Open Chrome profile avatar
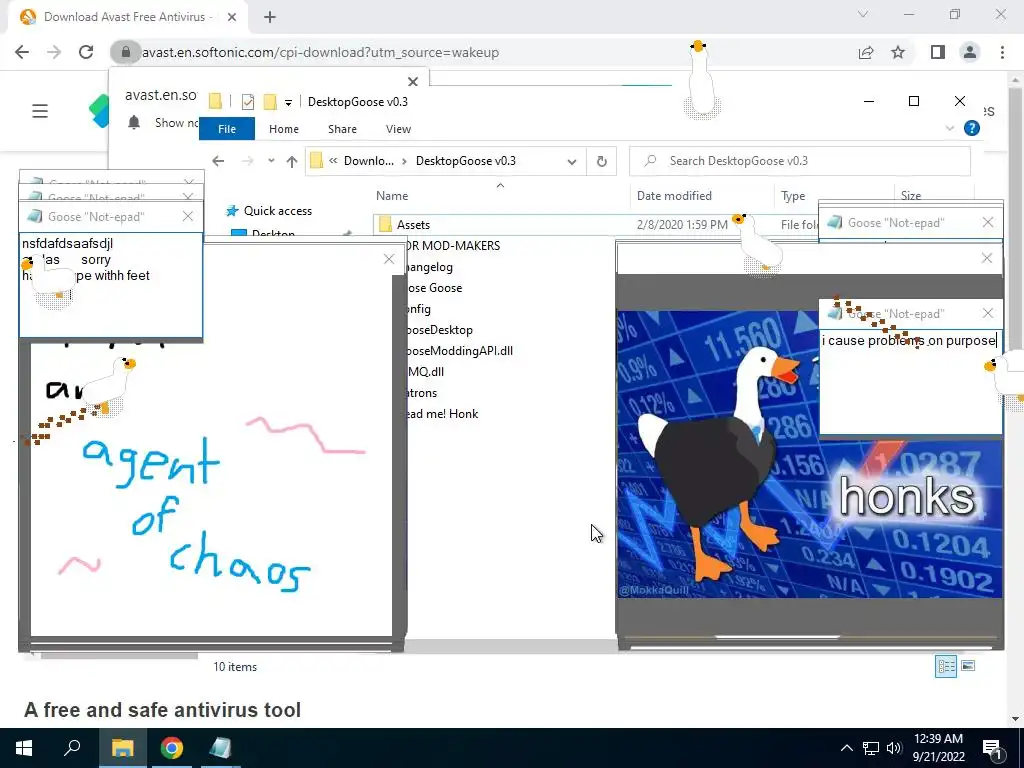 click(970, 52)
